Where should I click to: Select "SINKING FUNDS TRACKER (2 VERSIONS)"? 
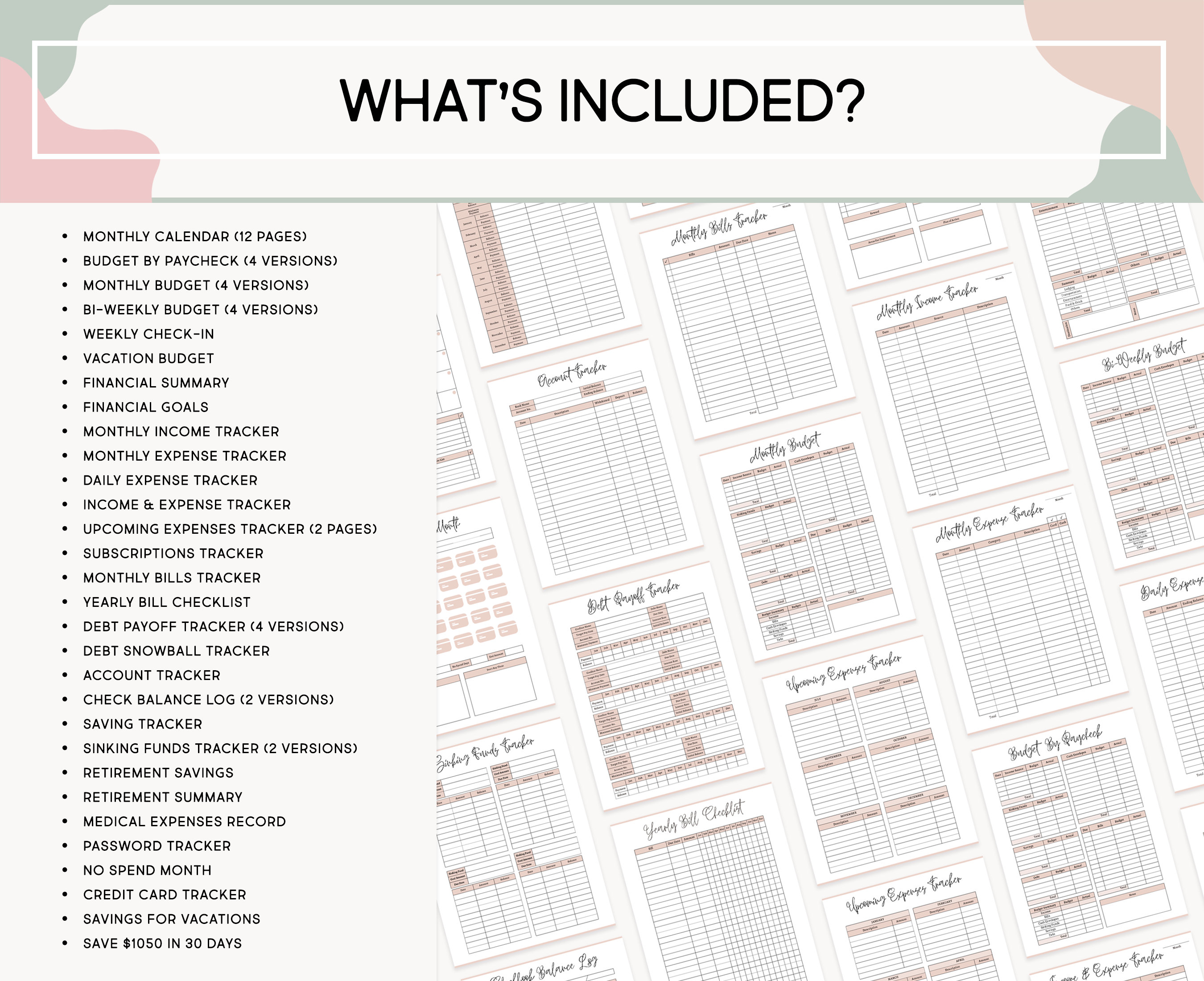220,748
